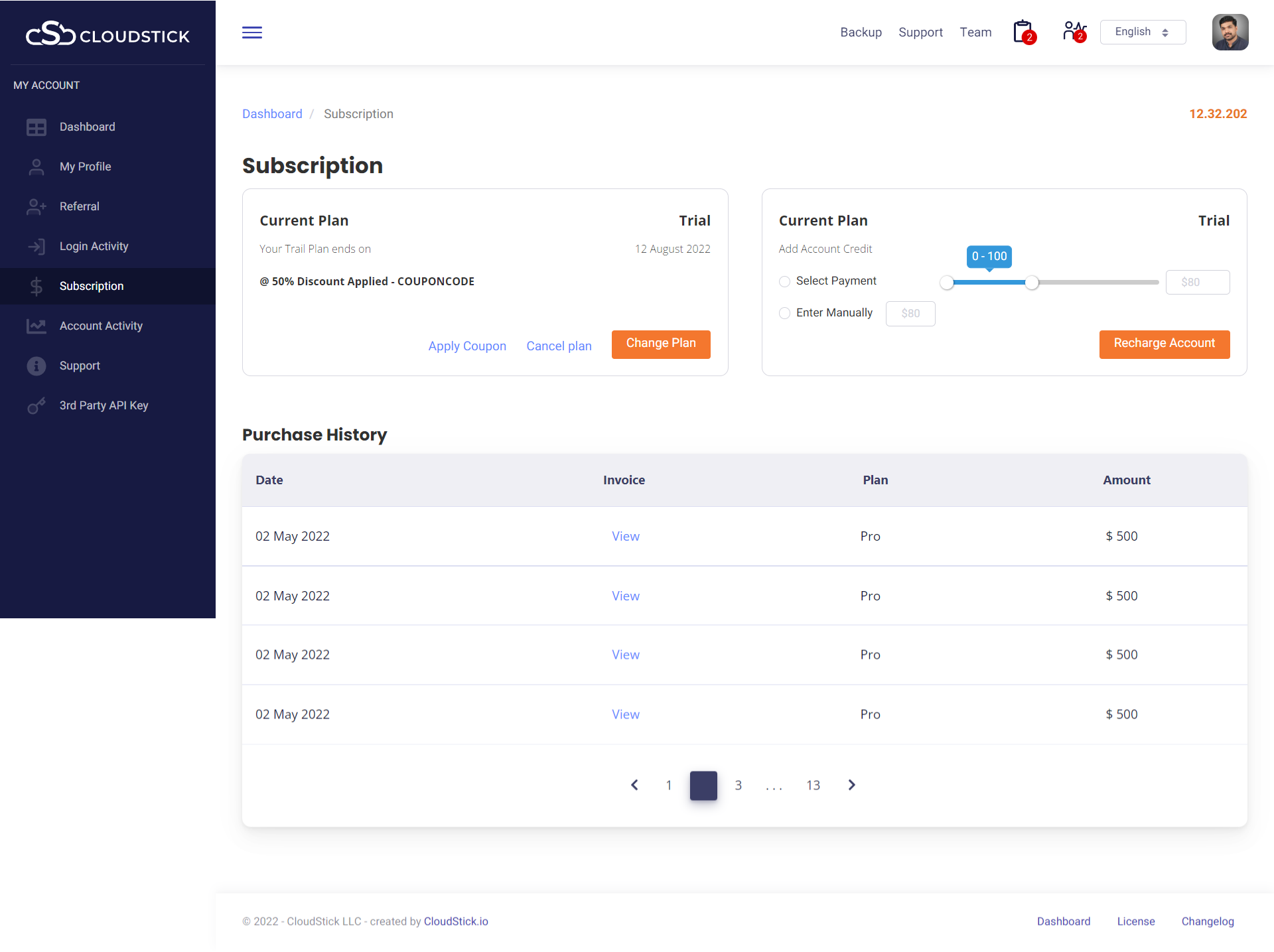The width and height of the screenshot is (1274, 952).
Task: Select the Select Payment radio option
Action: pyautogui.click(x=784, y=281)
